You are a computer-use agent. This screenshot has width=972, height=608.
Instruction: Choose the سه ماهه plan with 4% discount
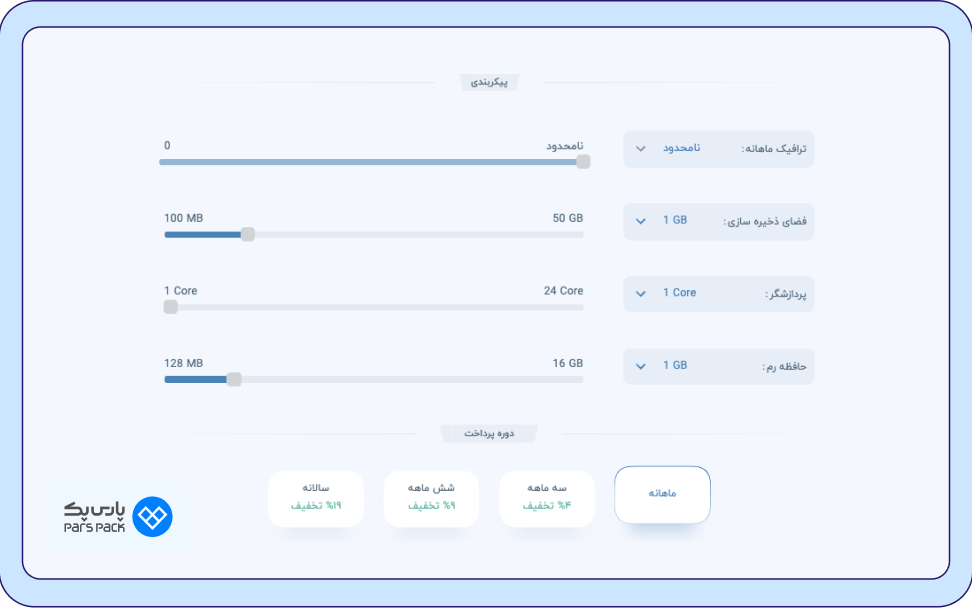(x=547, y=498)
